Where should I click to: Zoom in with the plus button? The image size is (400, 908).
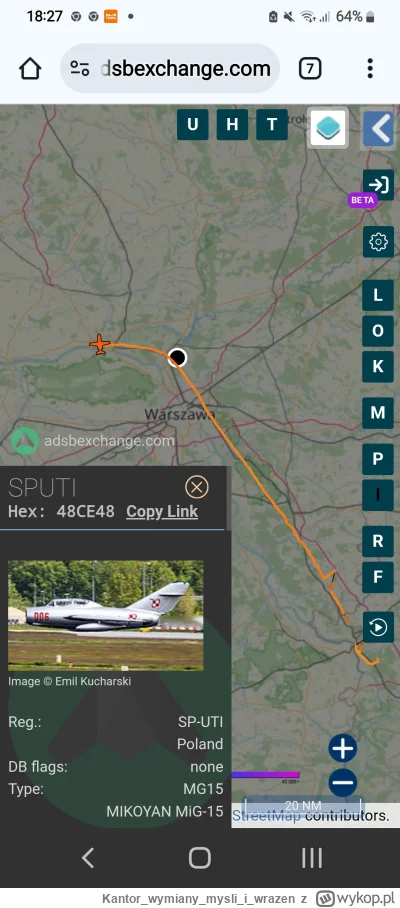coord(343,749)
